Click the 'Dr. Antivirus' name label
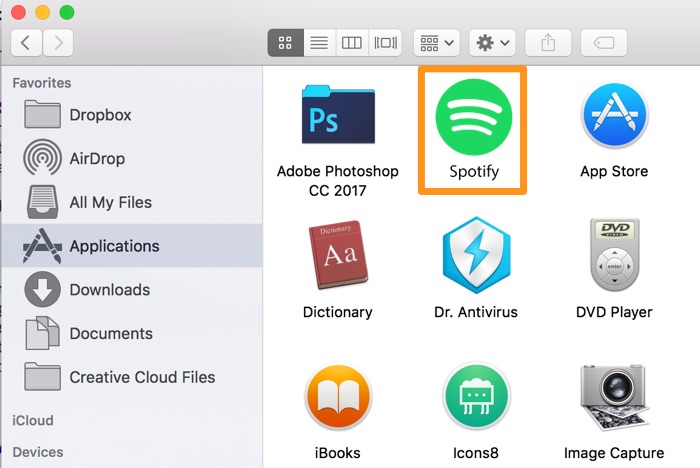Image resolution: width=700 pixels, height=468 pixels. (476, 312)
